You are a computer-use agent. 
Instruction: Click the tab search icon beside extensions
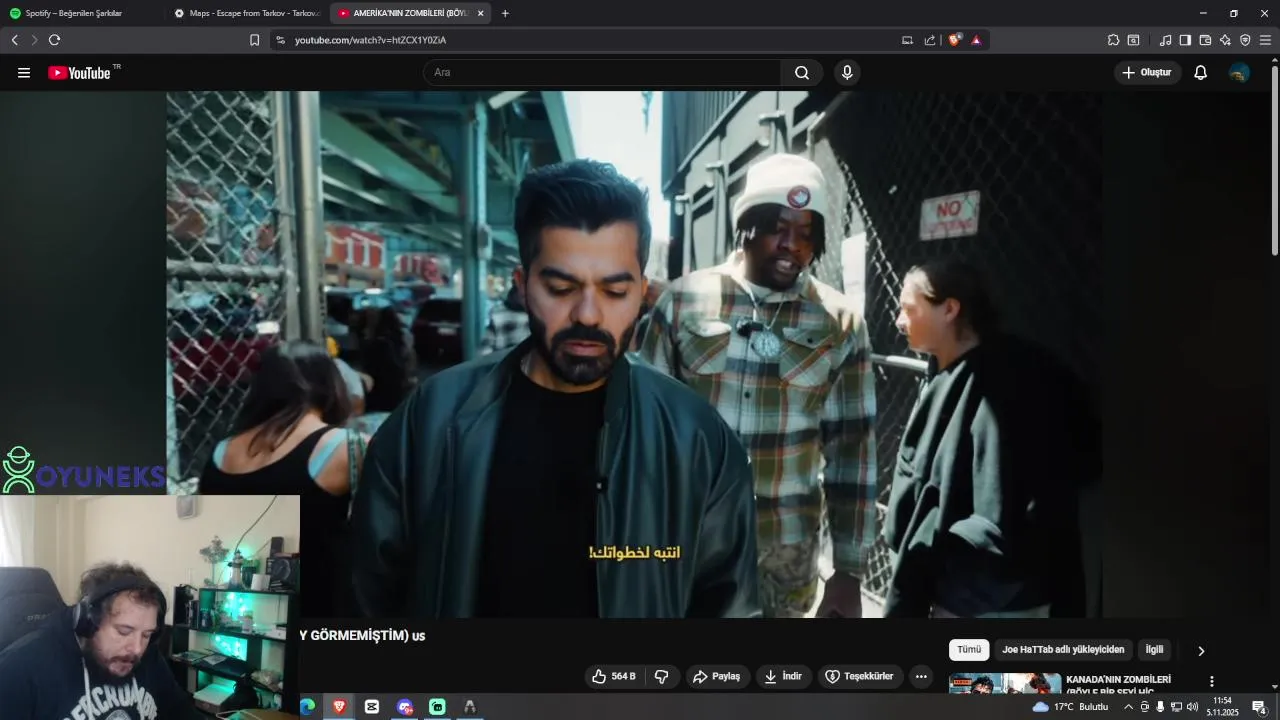pyautogui.click(x=1133, y=40)
